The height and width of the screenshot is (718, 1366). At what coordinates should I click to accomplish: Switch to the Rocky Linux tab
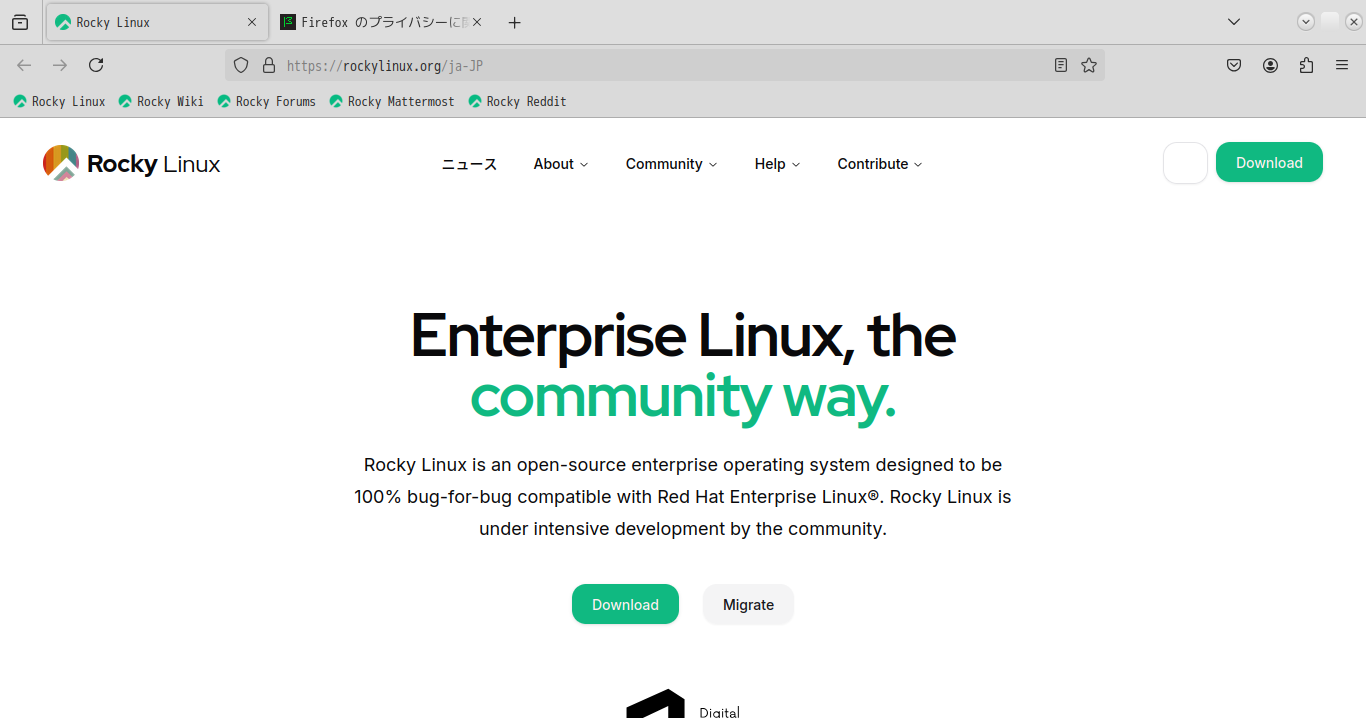(157, 22)
